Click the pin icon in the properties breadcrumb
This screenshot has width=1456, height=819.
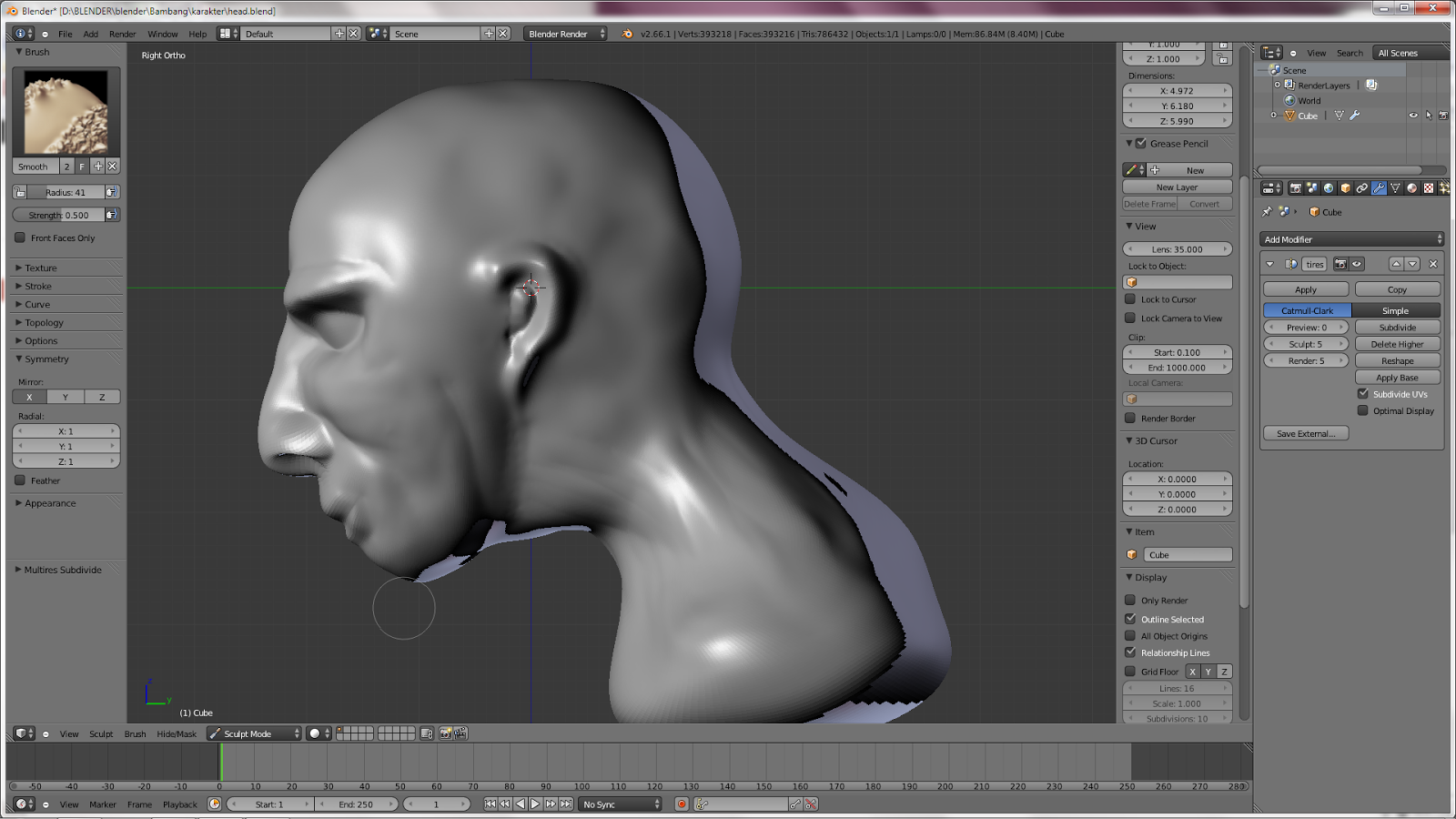[x=1267, y=212]
